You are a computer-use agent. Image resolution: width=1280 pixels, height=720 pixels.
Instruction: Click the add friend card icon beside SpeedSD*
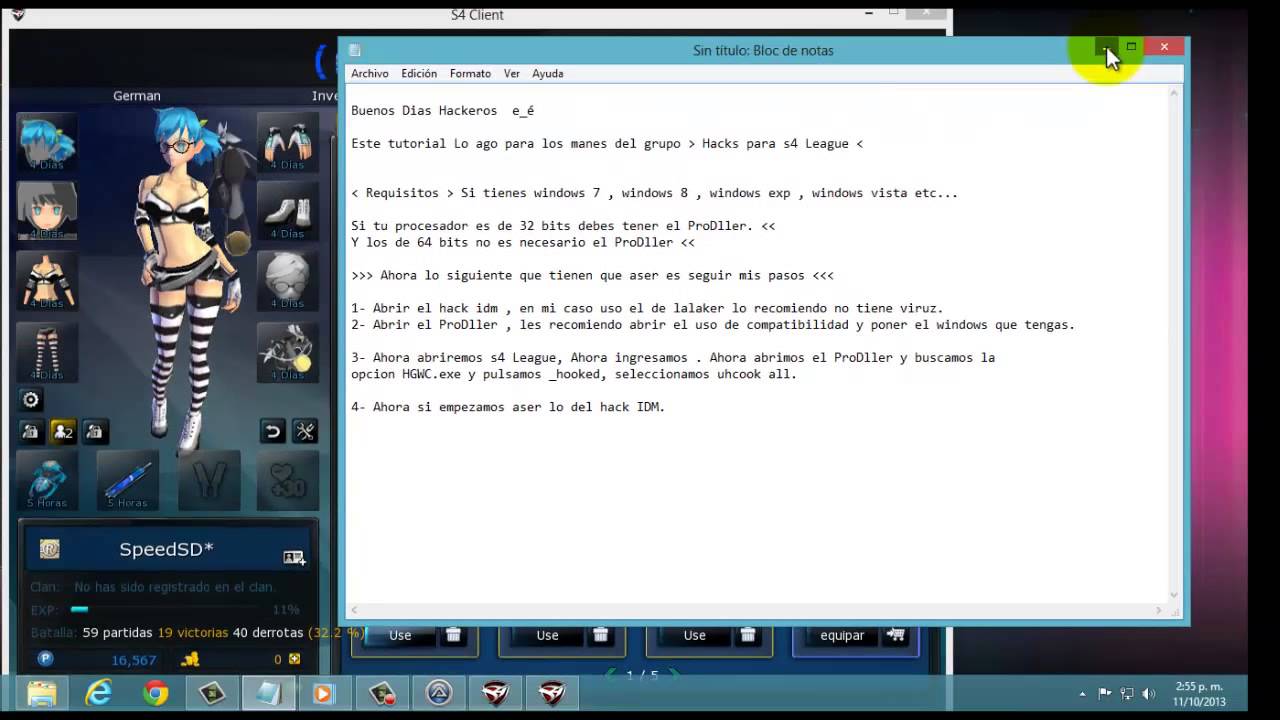coord(294,557)
